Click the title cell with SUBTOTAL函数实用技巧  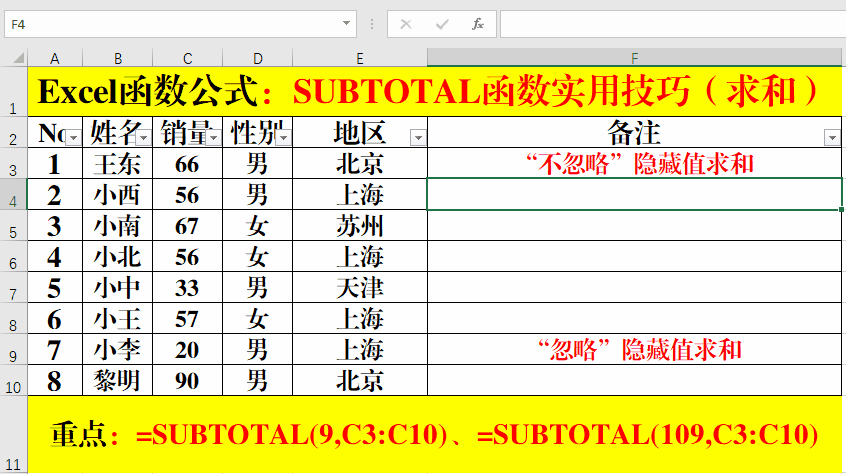[x=435, y=92]
